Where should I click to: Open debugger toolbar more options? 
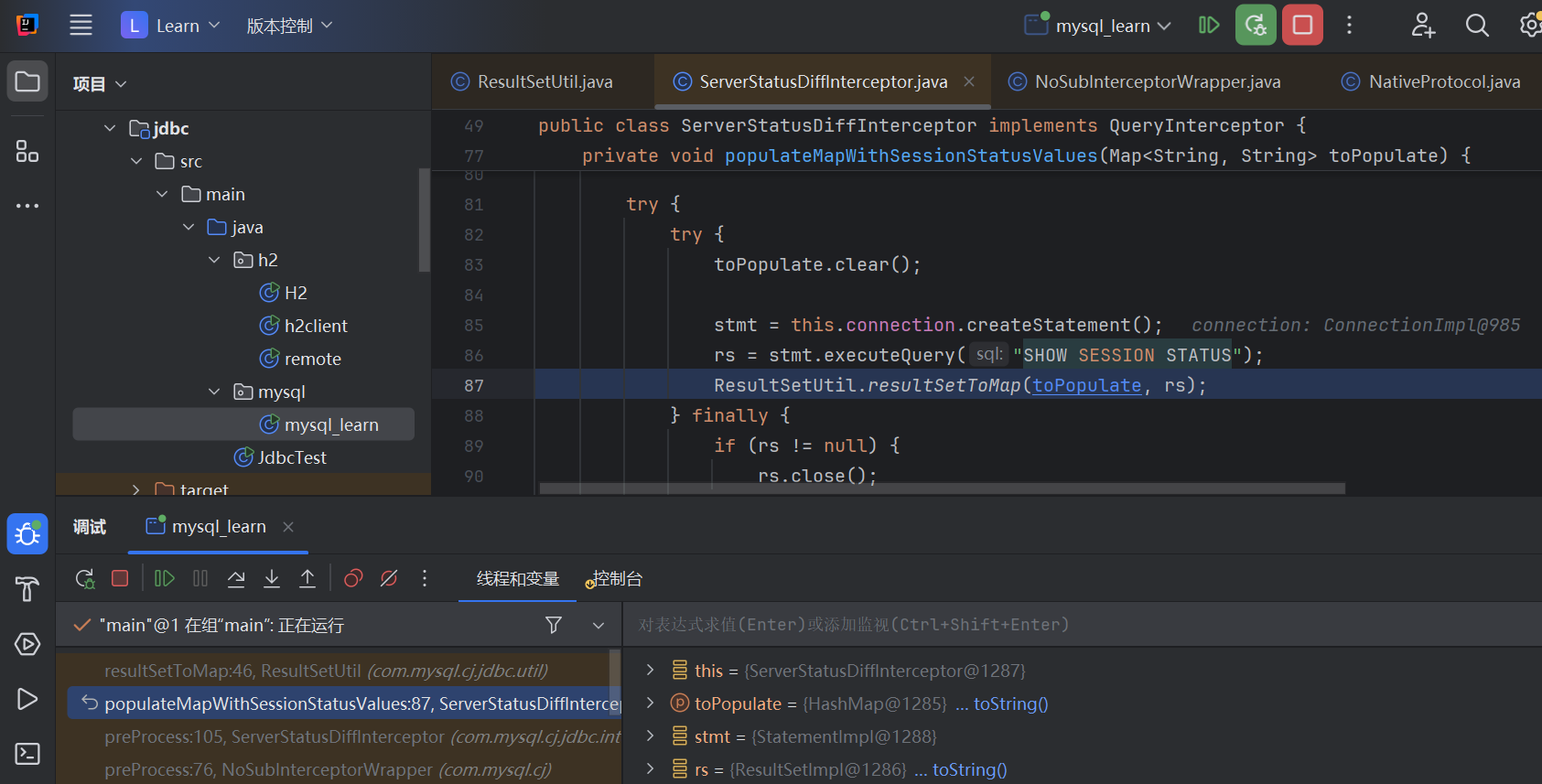pyautogui.click(x=425, y=578)
